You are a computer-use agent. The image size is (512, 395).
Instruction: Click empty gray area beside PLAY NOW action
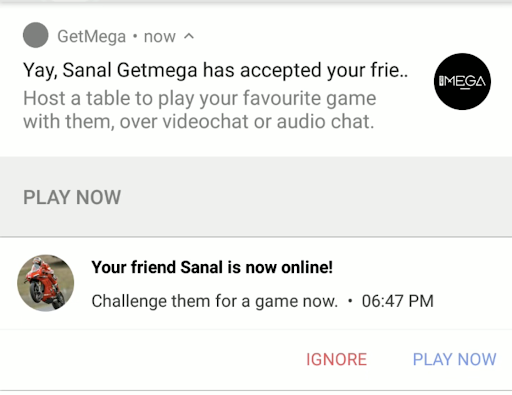tap(317, 197)
